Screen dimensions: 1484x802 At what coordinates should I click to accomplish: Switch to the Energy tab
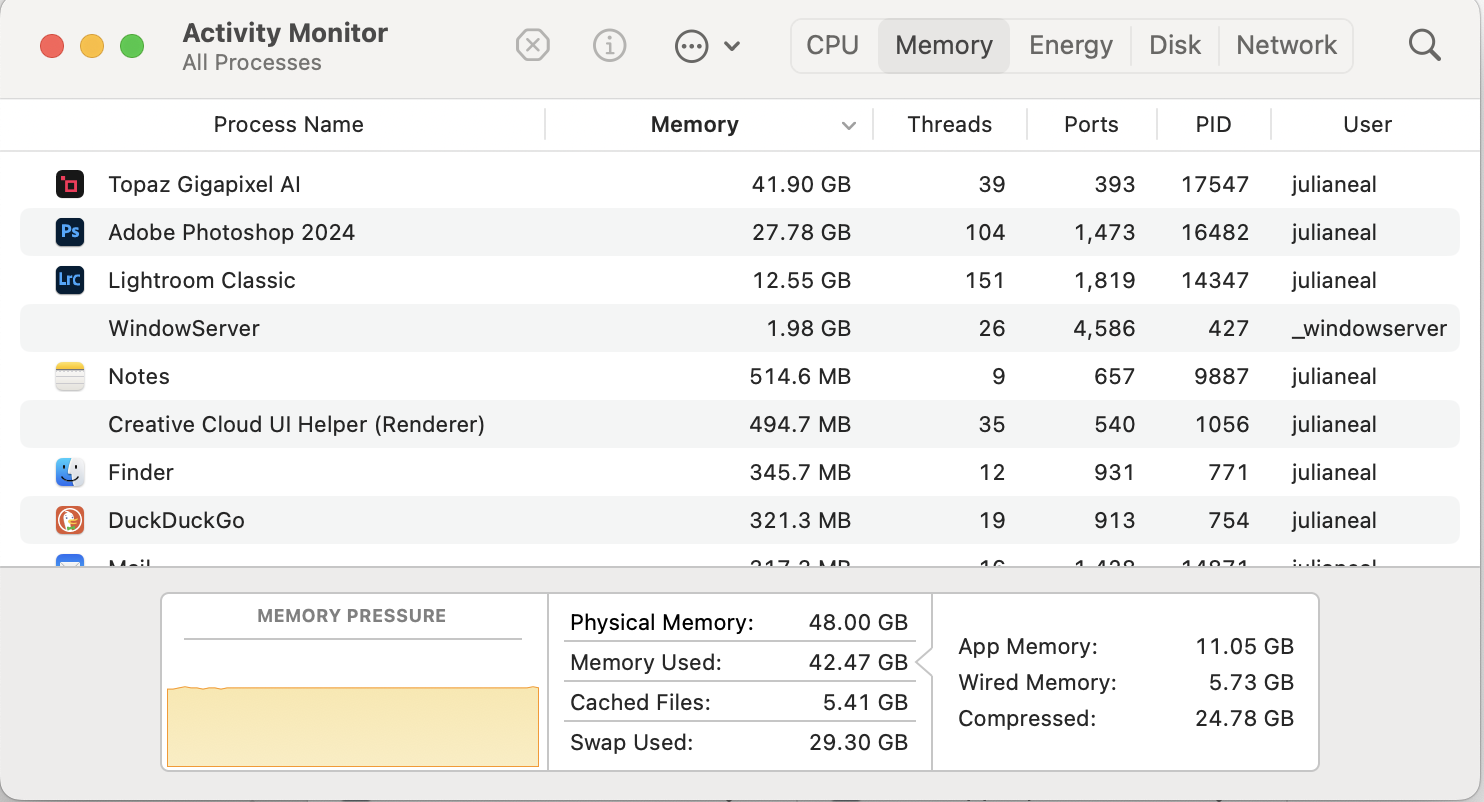(x=1070, y=45)
